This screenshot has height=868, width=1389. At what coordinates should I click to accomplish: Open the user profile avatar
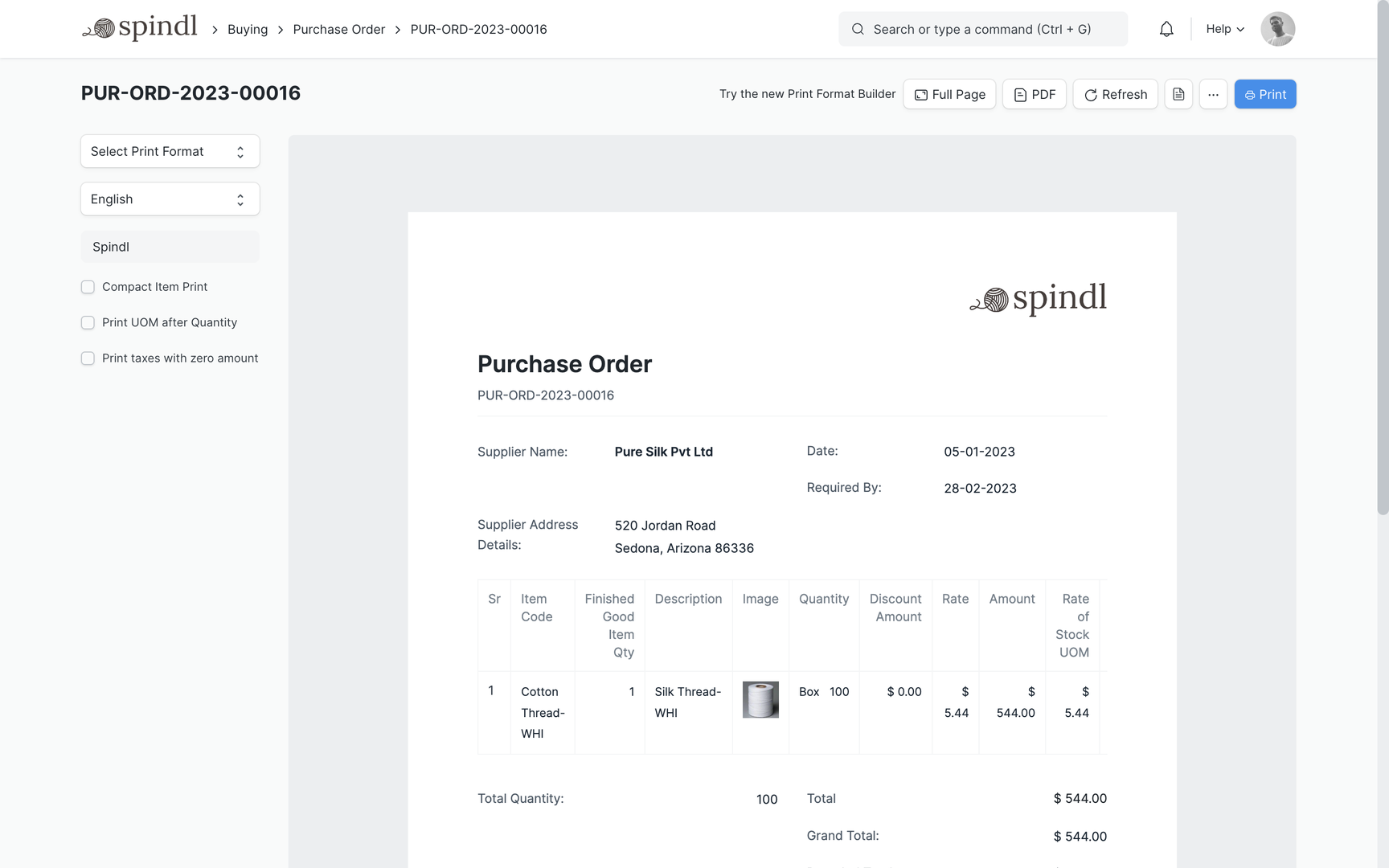pyautogui.click(x=1277, y=29)
